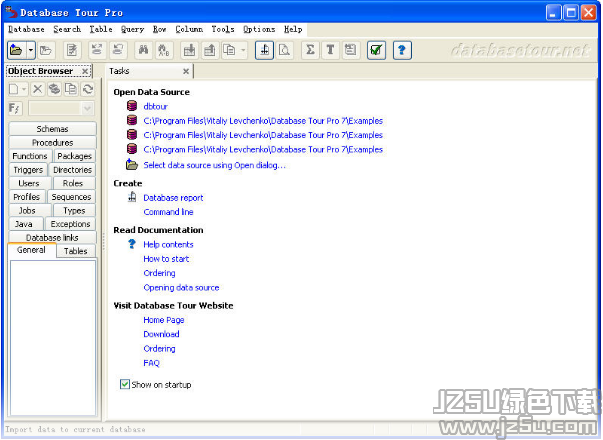Click the Database report link
This screenshot has width=603, height=440.
173,198
